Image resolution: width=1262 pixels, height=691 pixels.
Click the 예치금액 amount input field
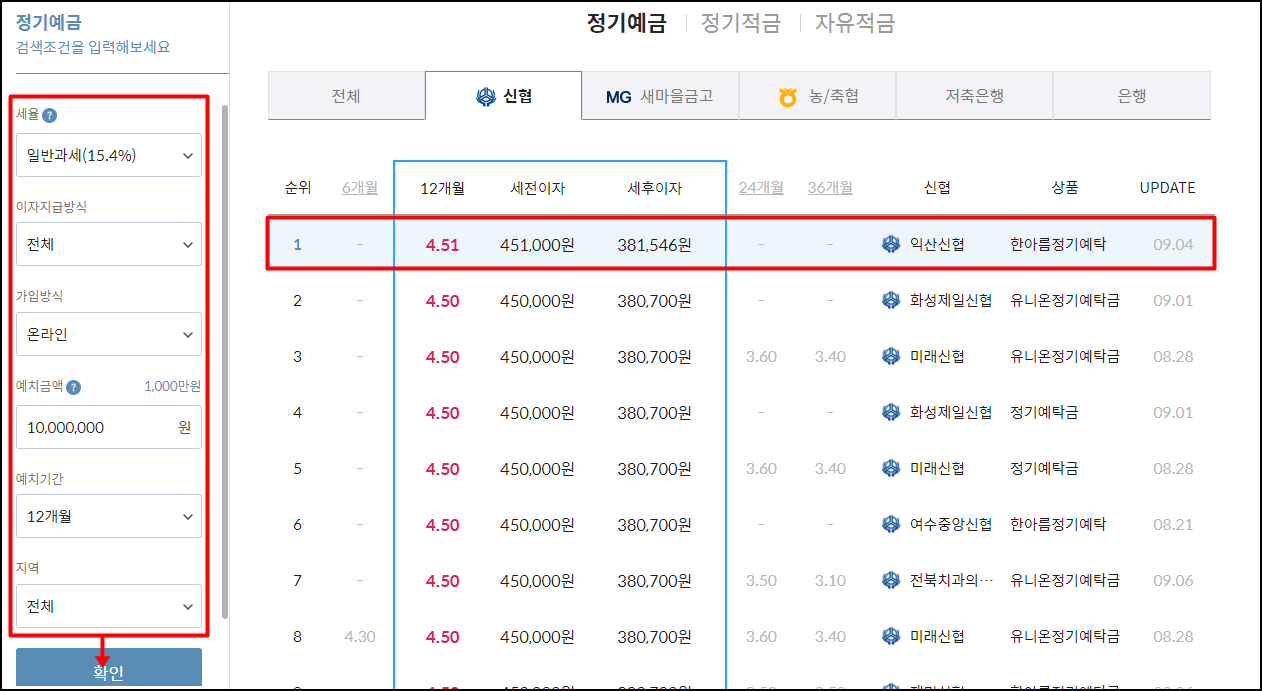tap(108, 427)
